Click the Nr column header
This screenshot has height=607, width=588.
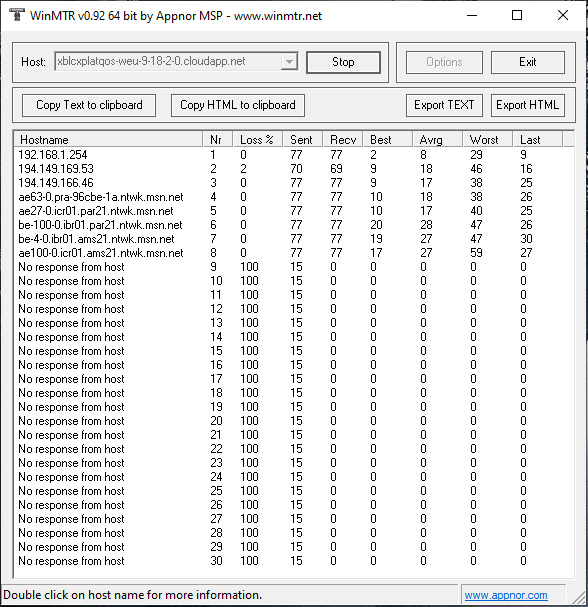(x=218, y=140)
